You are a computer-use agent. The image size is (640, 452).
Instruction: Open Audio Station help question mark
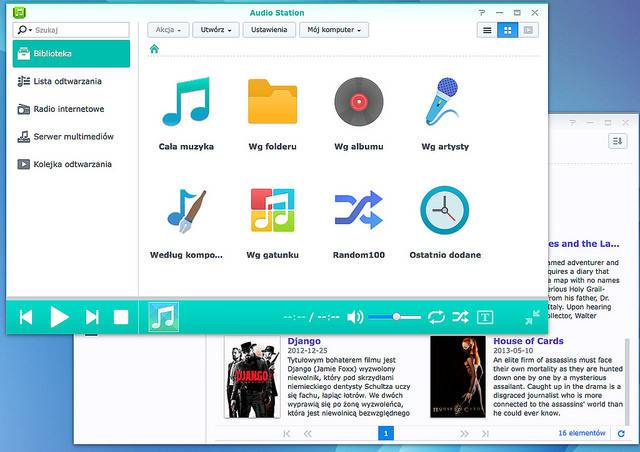(482, 13)
